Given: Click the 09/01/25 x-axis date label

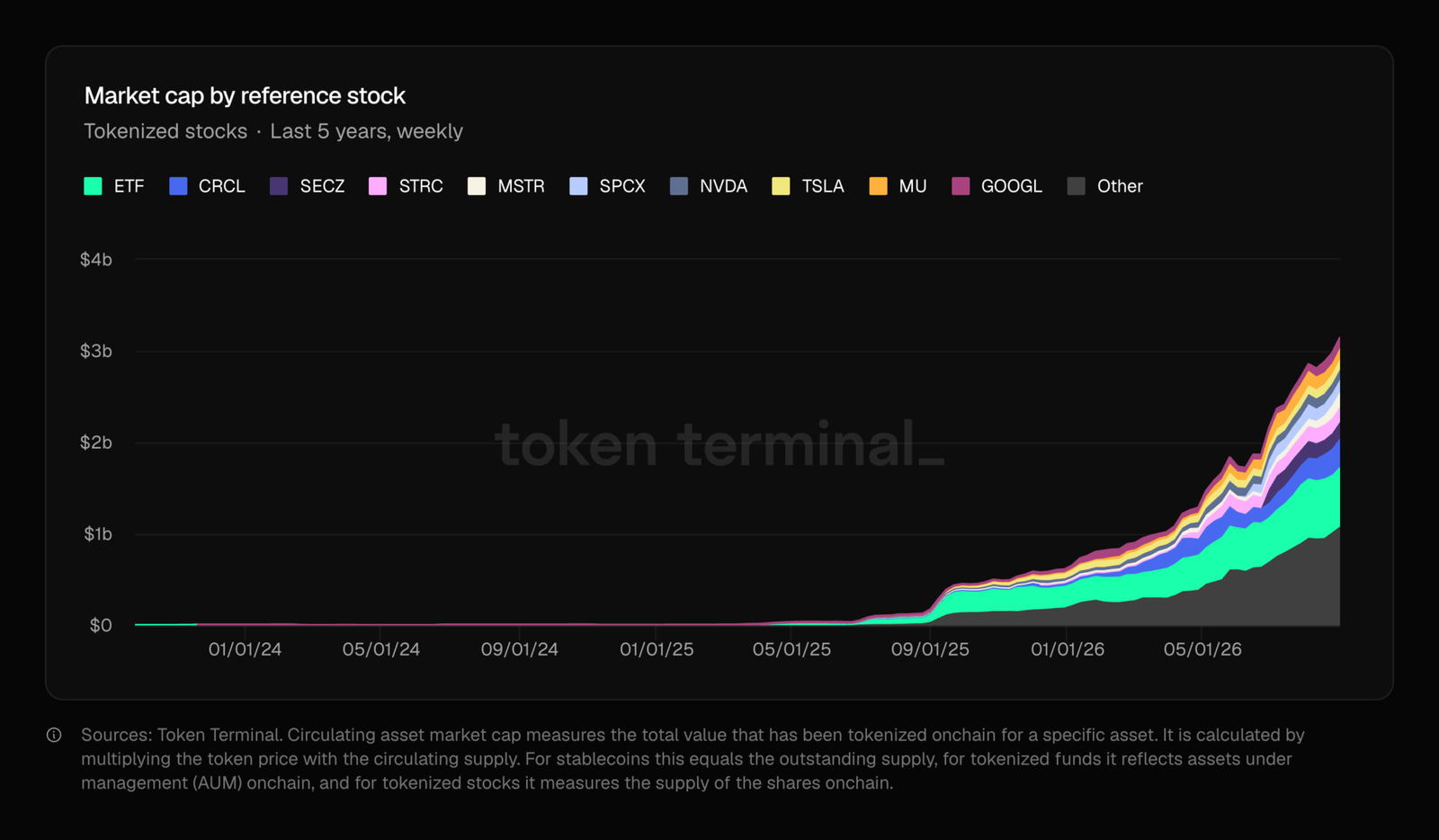Looking at the screenshot, I should [x=930, y=649].
